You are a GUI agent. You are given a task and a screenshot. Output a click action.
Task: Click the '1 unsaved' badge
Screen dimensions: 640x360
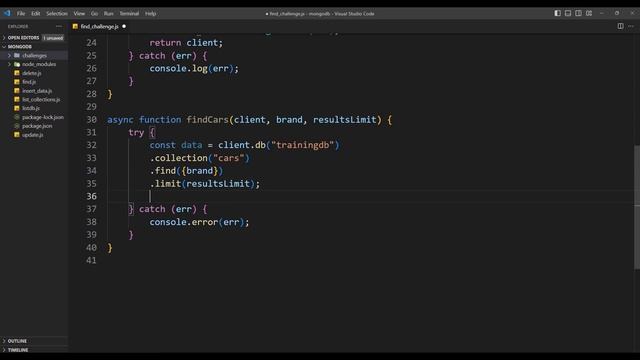click(53, 38)
